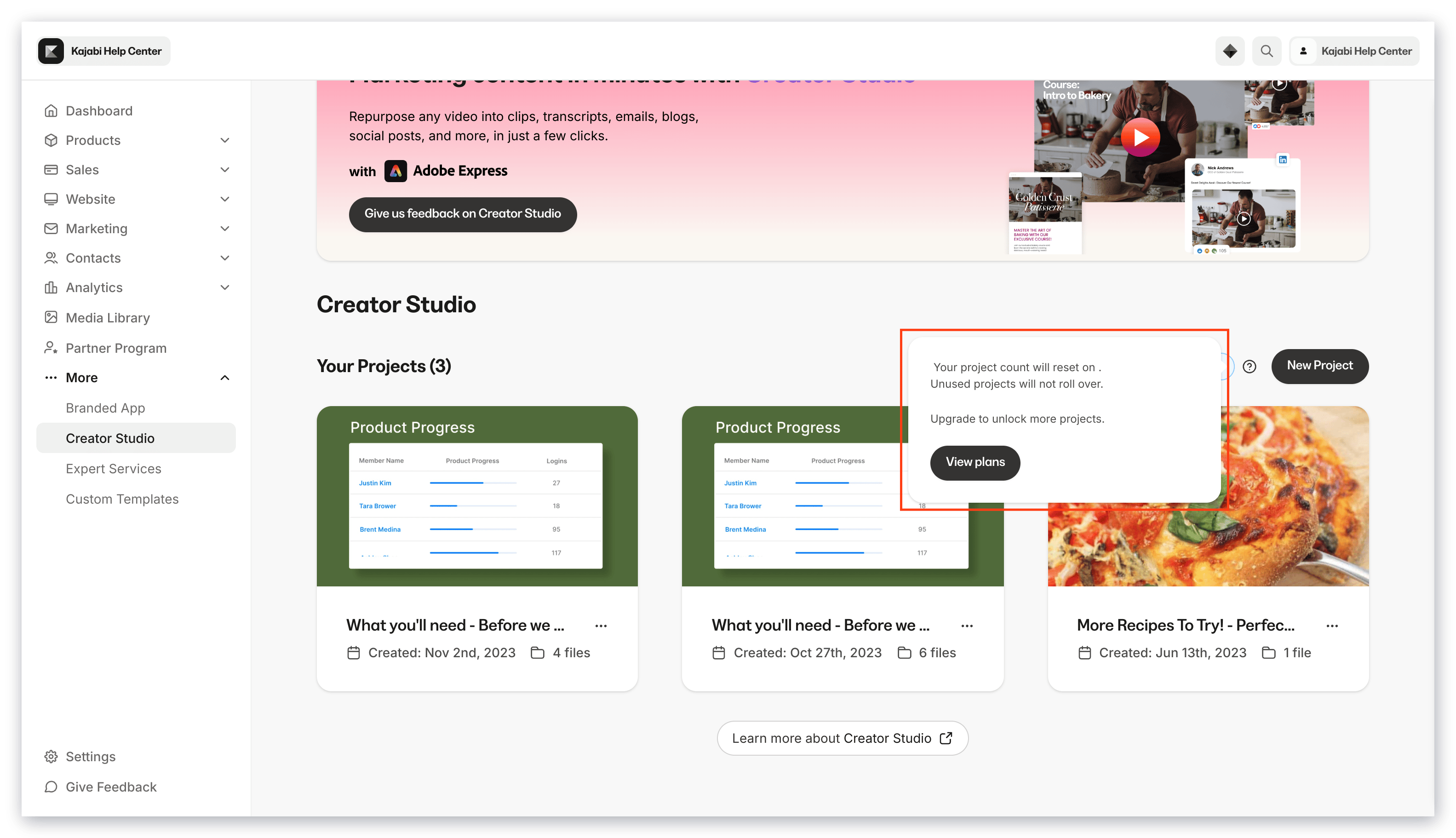Go to Dashboard in sidebar
Screen dimensions: 1456x838
[x=99, y=110]
